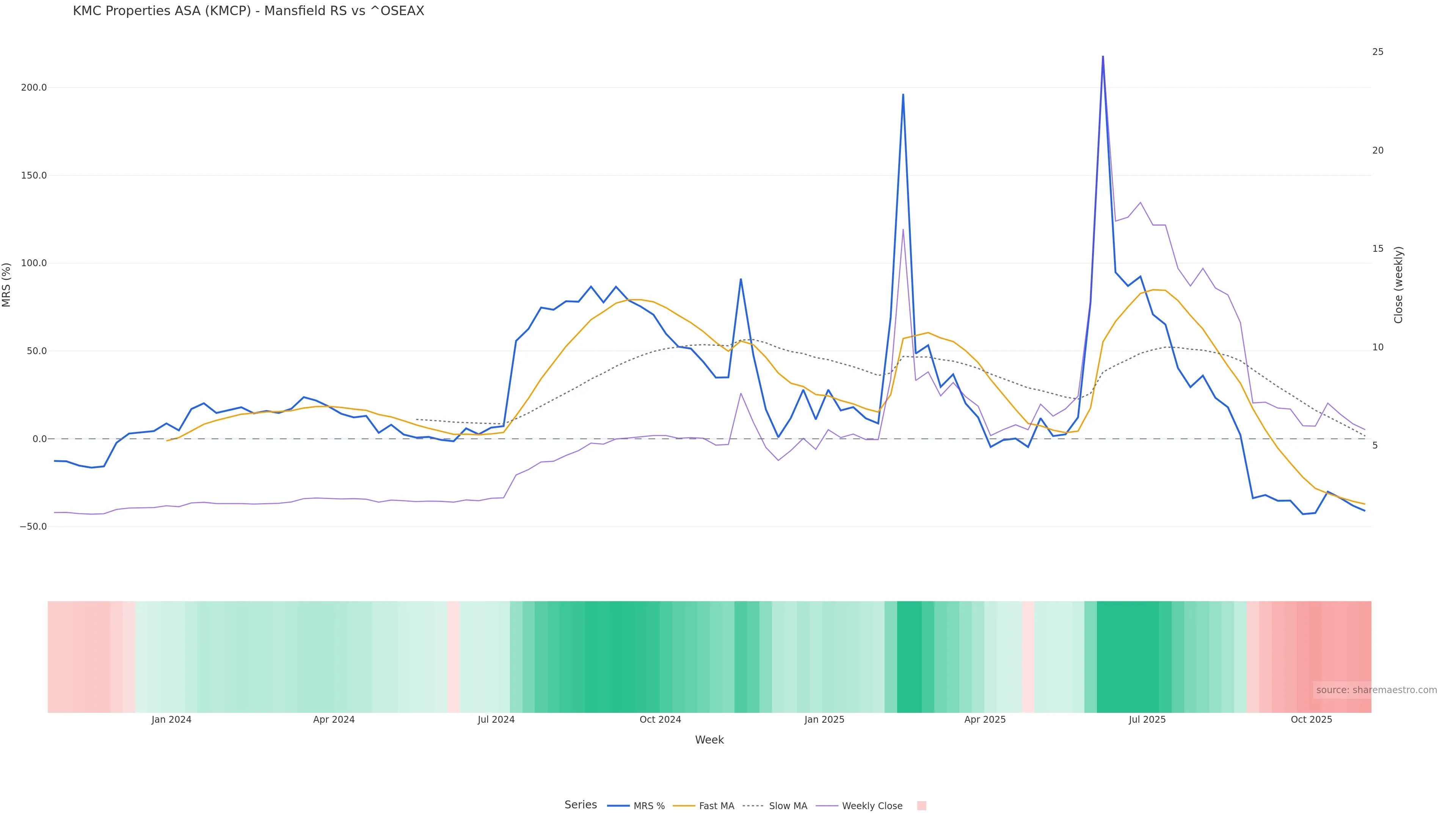Click the MRS (%) y-axis title
Image resolution: width=1456 pixels, height=819 pixels.
pos(7,284)
